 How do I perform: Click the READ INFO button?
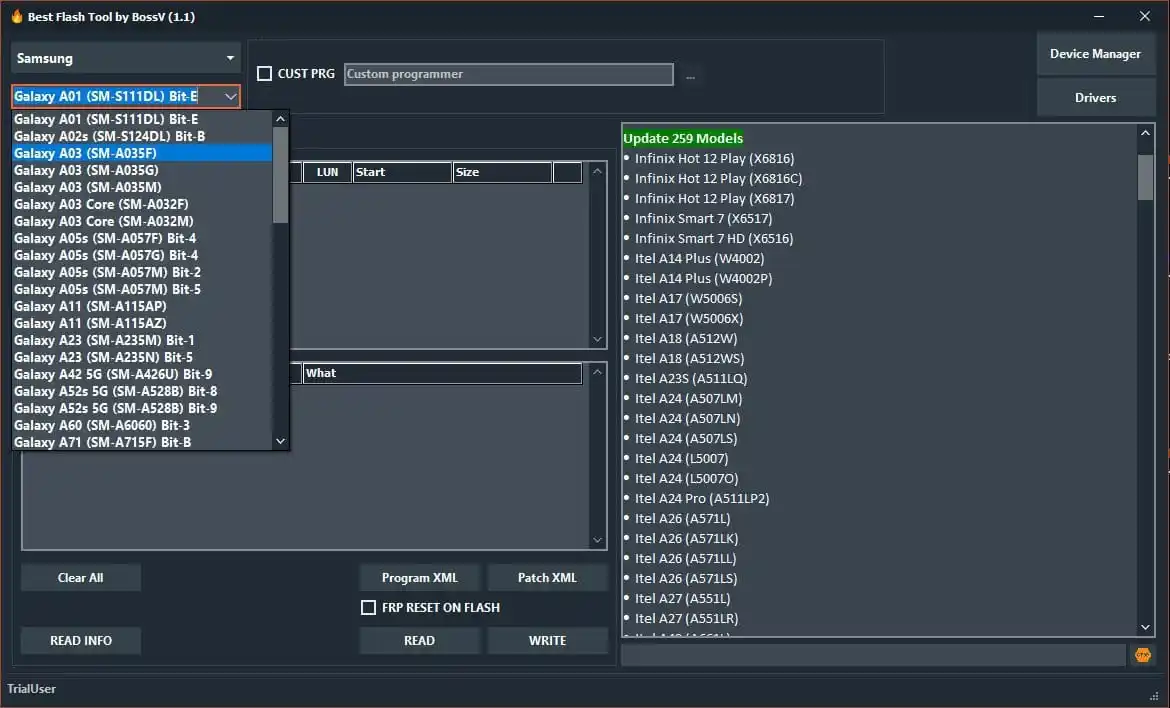[81, 640]
